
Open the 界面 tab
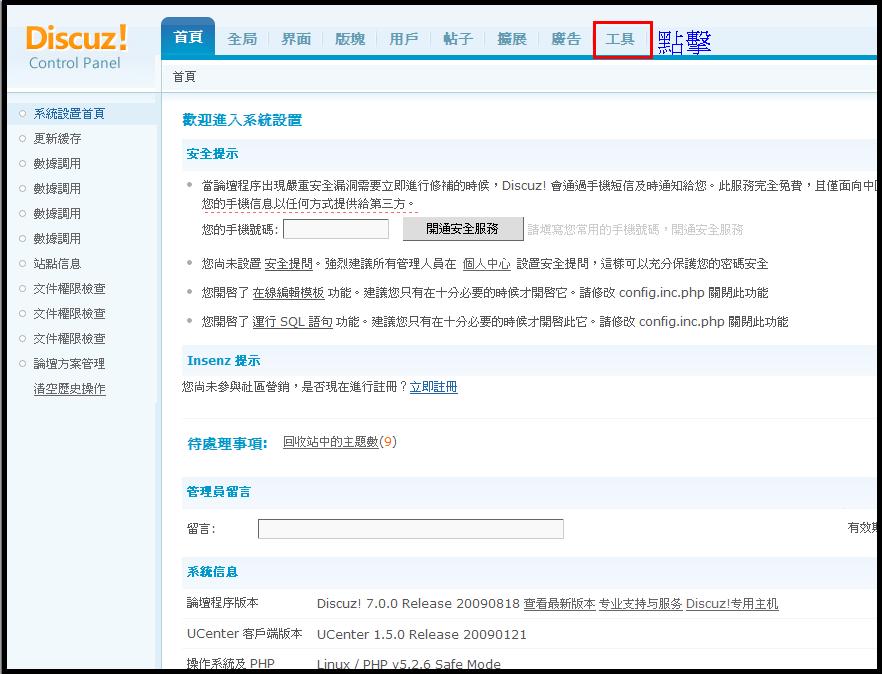point(296,39)
